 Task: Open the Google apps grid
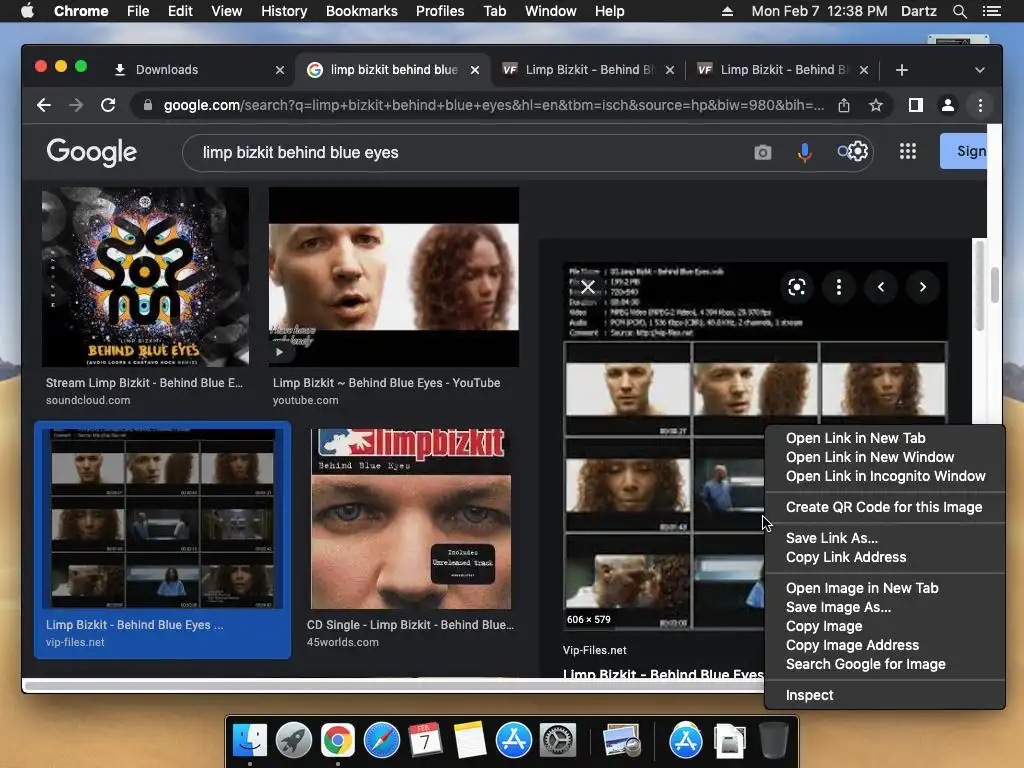[x=908, y=152]
